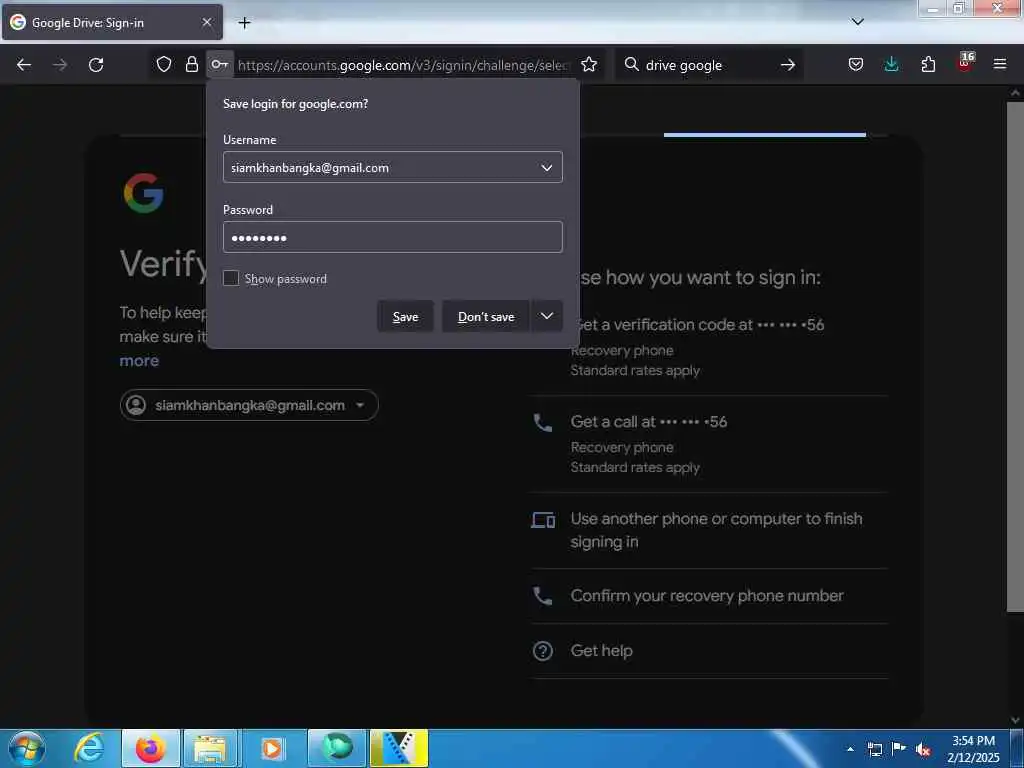Click the muted volume speaker tray icon
Image resolution: width=1024 pixels, height=768 pixels.
click(923, 749)
